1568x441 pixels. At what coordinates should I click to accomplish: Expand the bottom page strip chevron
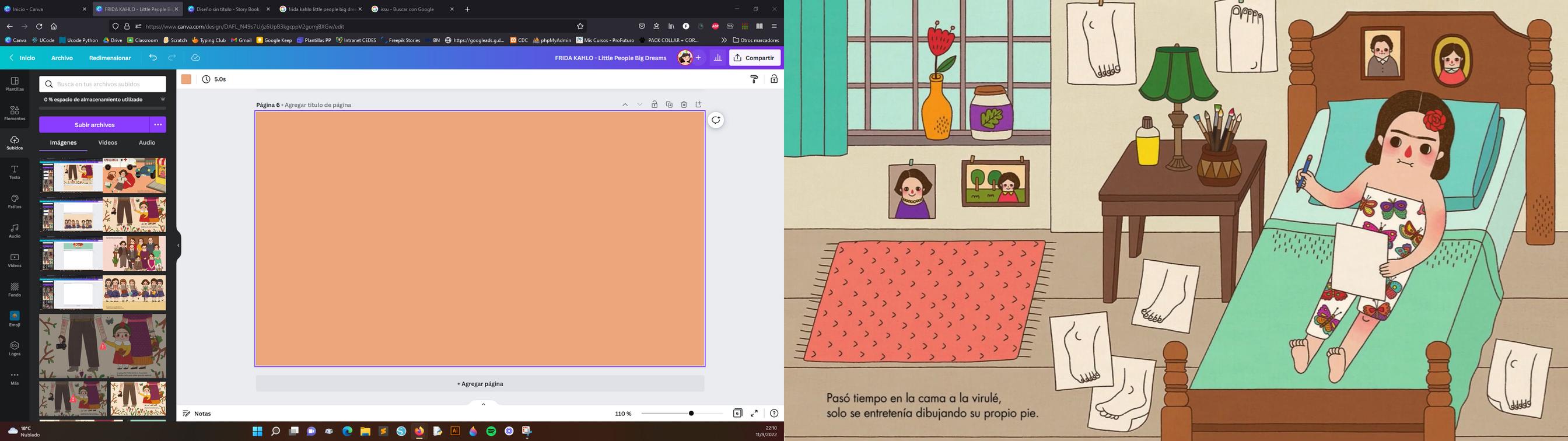(484, 404)
